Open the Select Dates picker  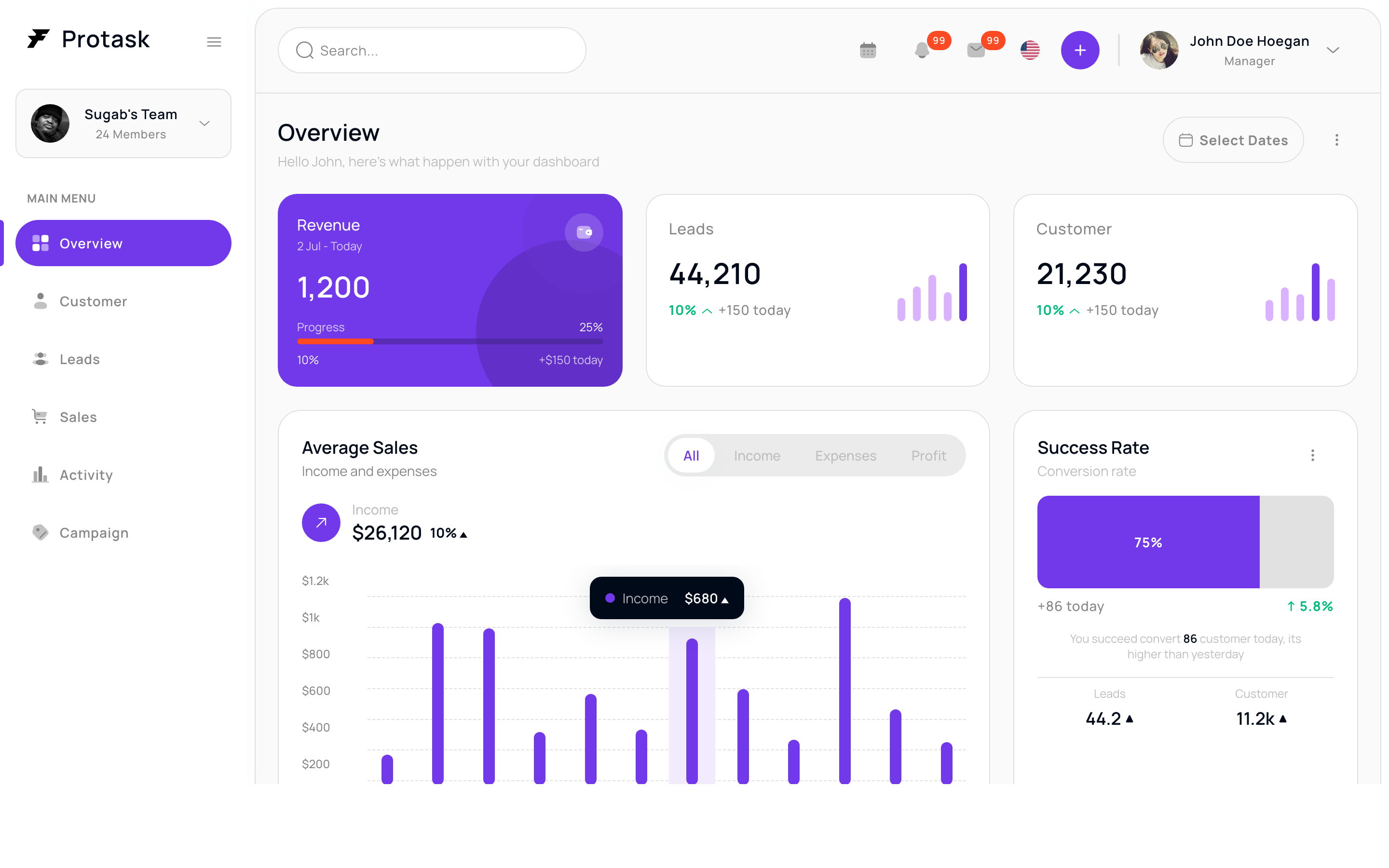(1233, 140)
